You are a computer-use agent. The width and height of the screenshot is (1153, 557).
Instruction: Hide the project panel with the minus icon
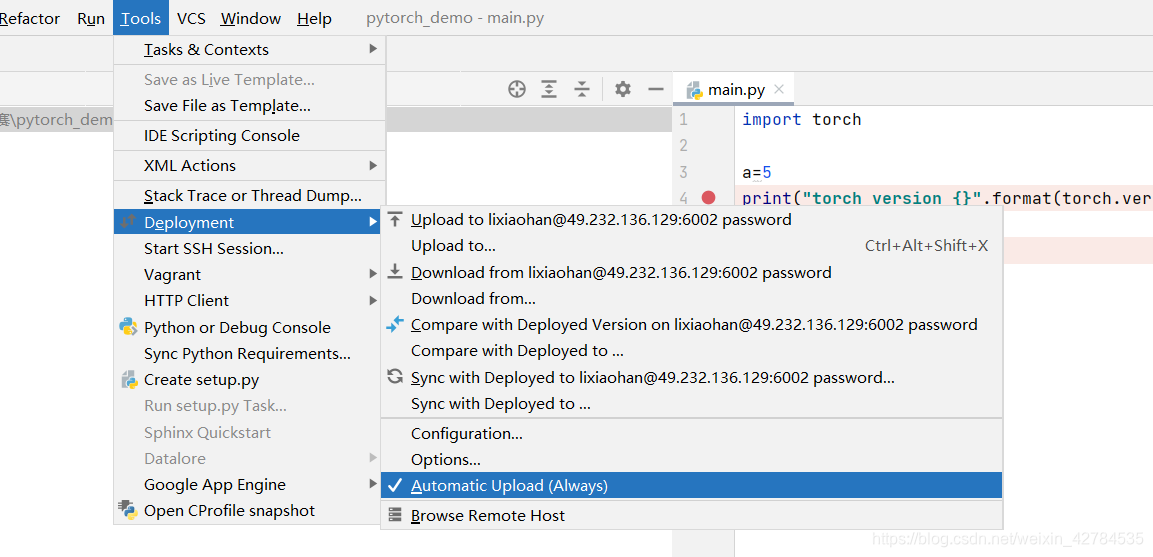[656, 90]
